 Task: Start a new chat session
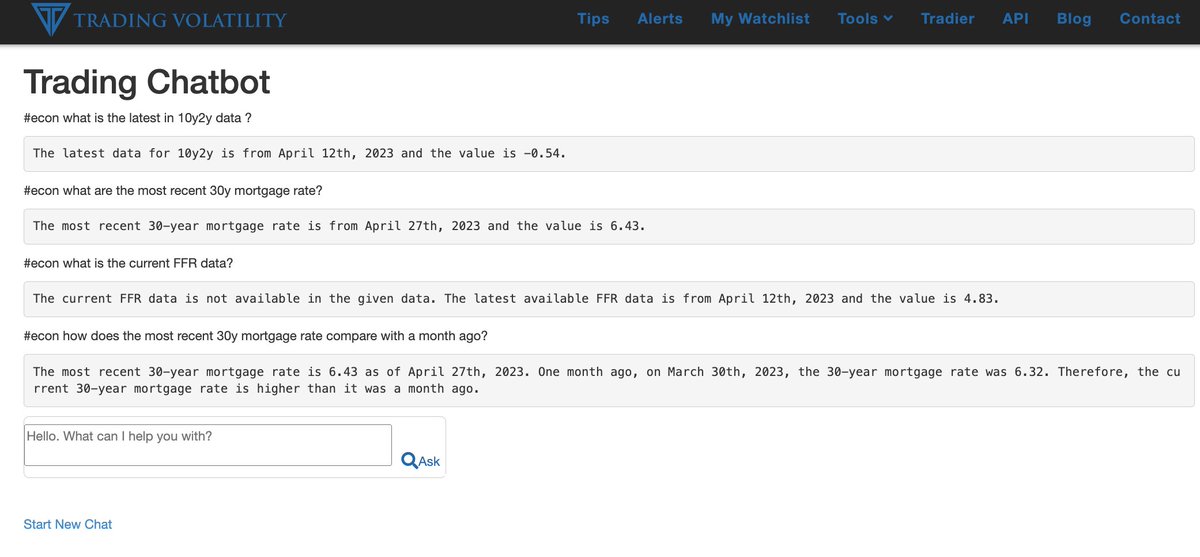pyautogui.click(x=68, y=524)
